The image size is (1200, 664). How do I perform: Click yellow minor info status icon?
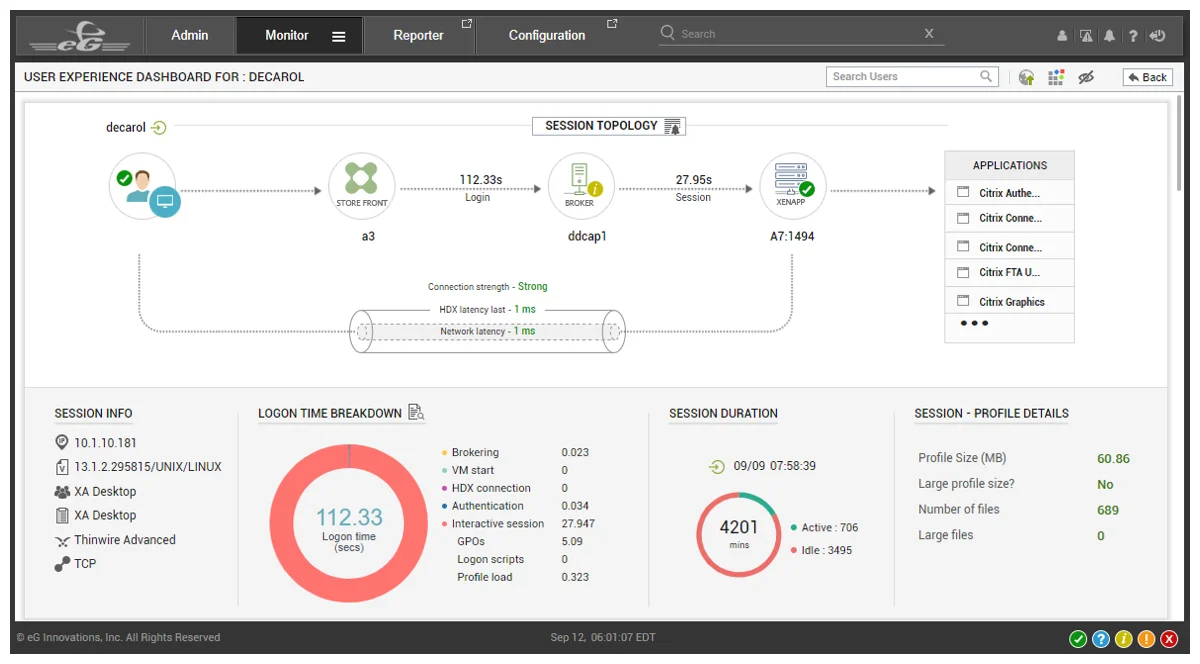coord(1123,639)
